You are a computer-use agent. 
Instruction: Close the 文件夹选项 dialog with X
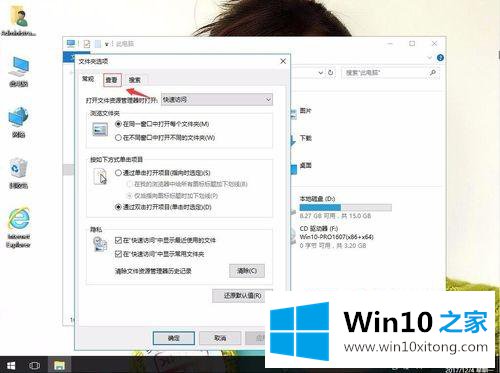pos(283,61)
